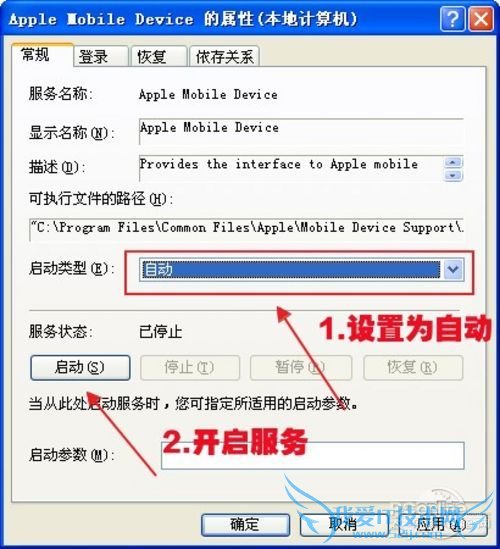Select the 依存关系 tab
Screen dimensions: 500x549
(x=224, y=56)
